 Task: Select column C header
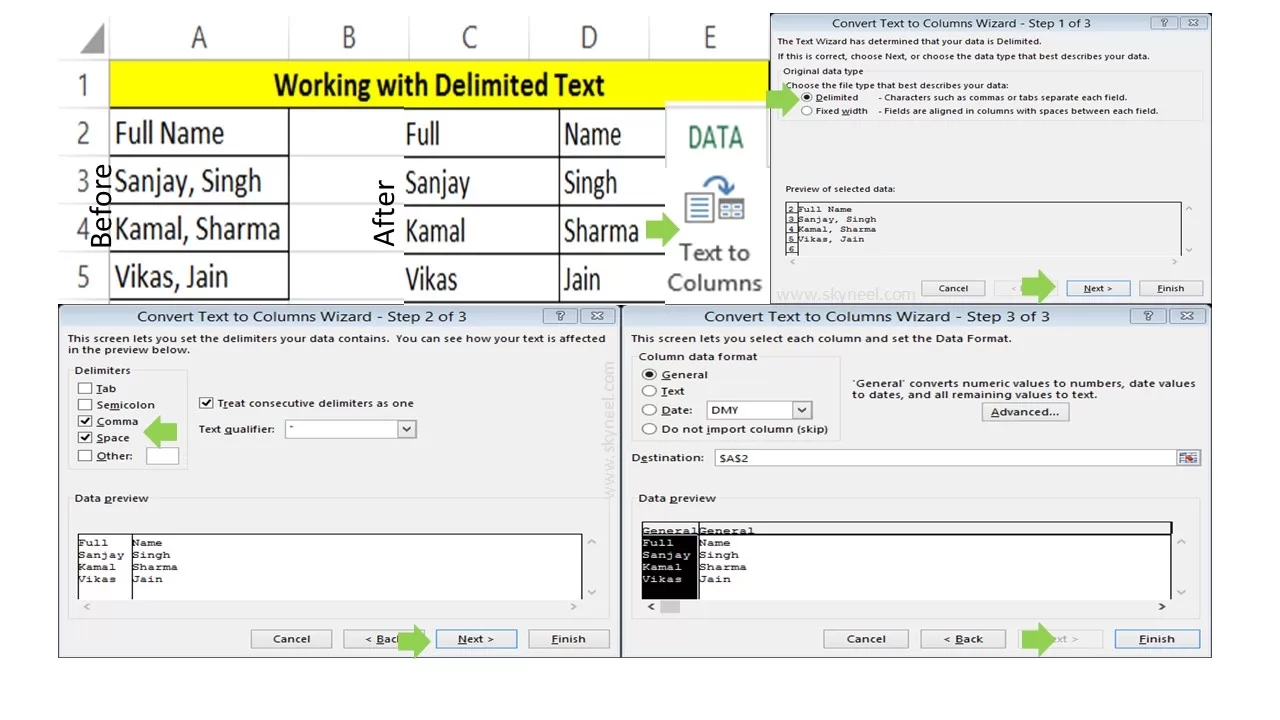pos(468,37)
